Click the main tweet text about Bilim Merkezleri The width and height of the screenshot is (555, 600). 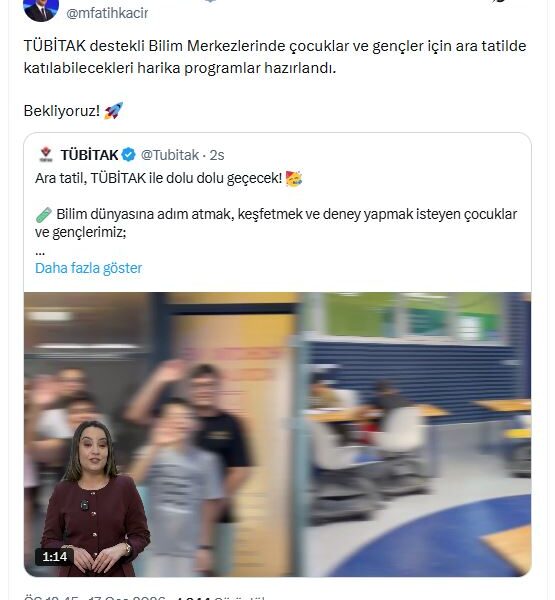pos(275,57)
